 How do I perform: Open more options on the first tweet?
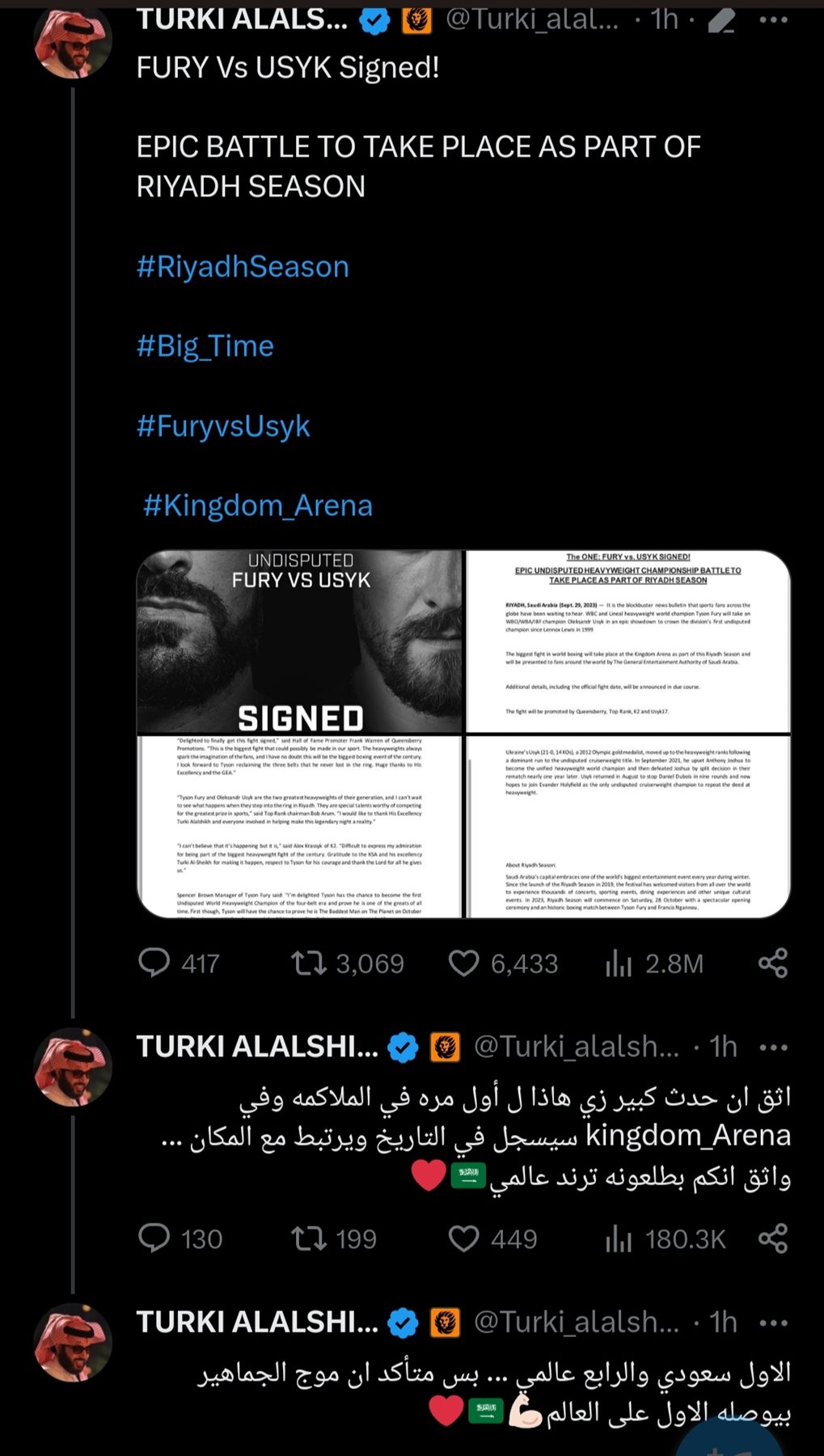click(x=773, y=19)
